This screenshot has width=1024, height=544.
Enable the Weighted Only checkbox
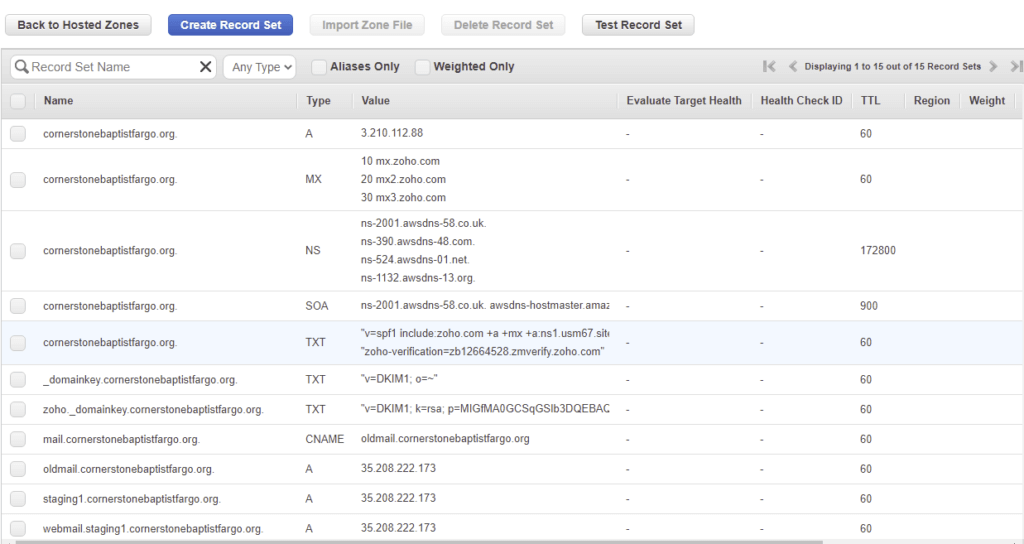(423, 67)
